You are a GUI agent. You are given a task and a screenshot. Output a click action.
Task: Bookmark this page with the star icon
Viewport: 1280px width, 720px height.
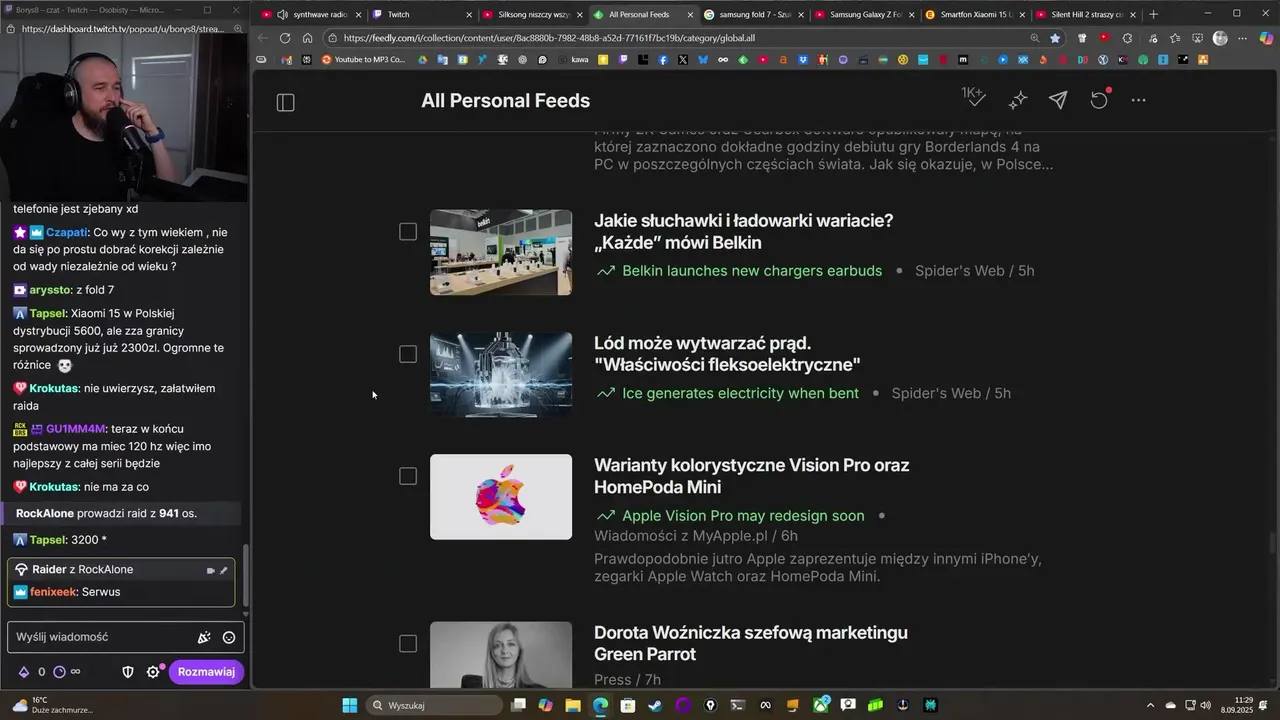click(1055, 38)
